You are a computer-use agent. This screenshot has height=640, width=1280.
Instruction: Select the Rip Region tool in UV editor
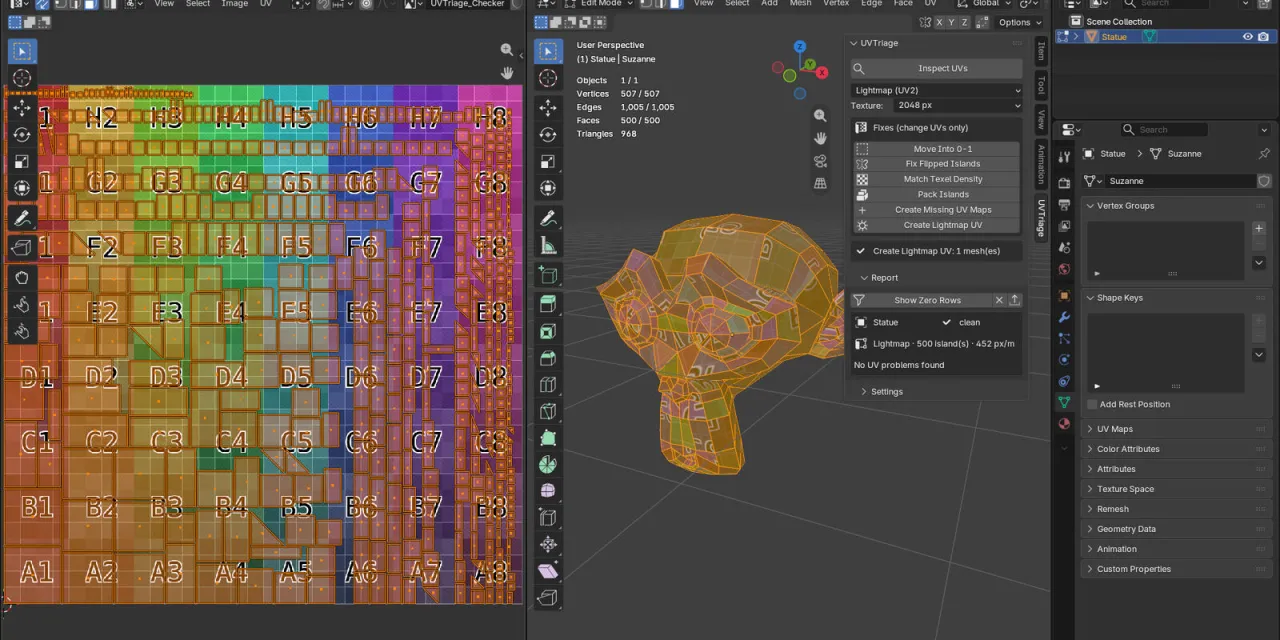pyautogui.click(x=22, y=246)
